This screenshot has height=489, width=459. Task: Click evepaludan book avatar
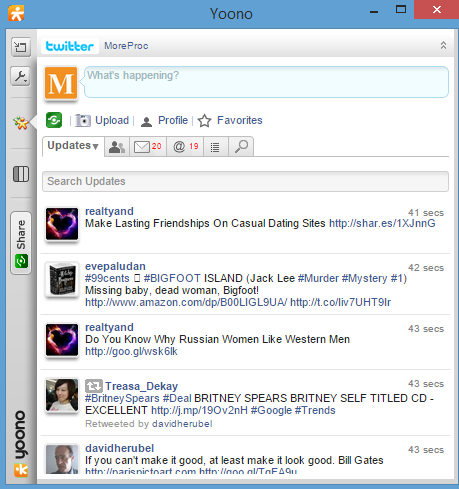point(62,279)
